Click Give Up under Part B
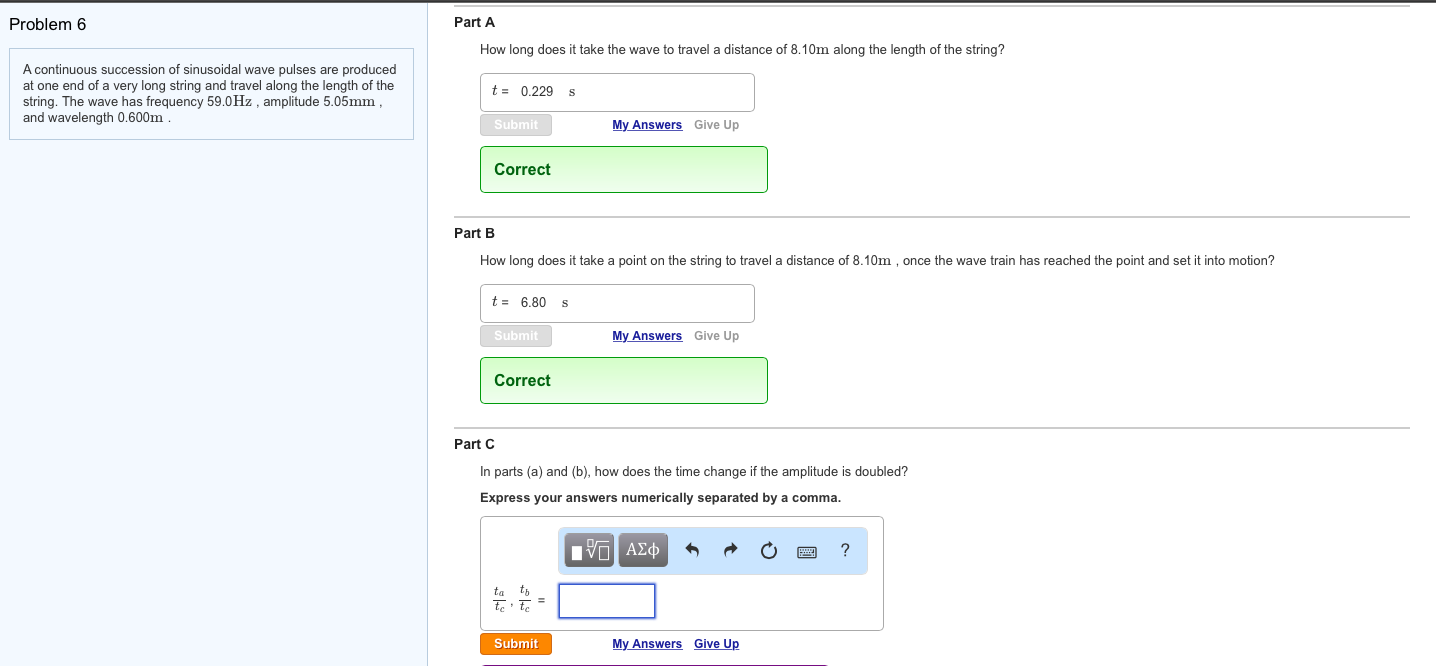 point(716,336)
